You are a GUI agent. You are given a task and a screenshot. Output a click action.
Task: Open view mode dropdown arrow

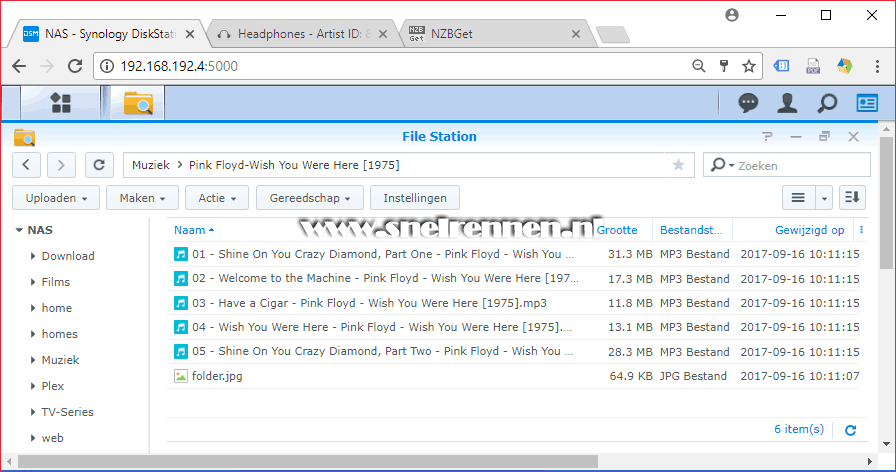824,198
